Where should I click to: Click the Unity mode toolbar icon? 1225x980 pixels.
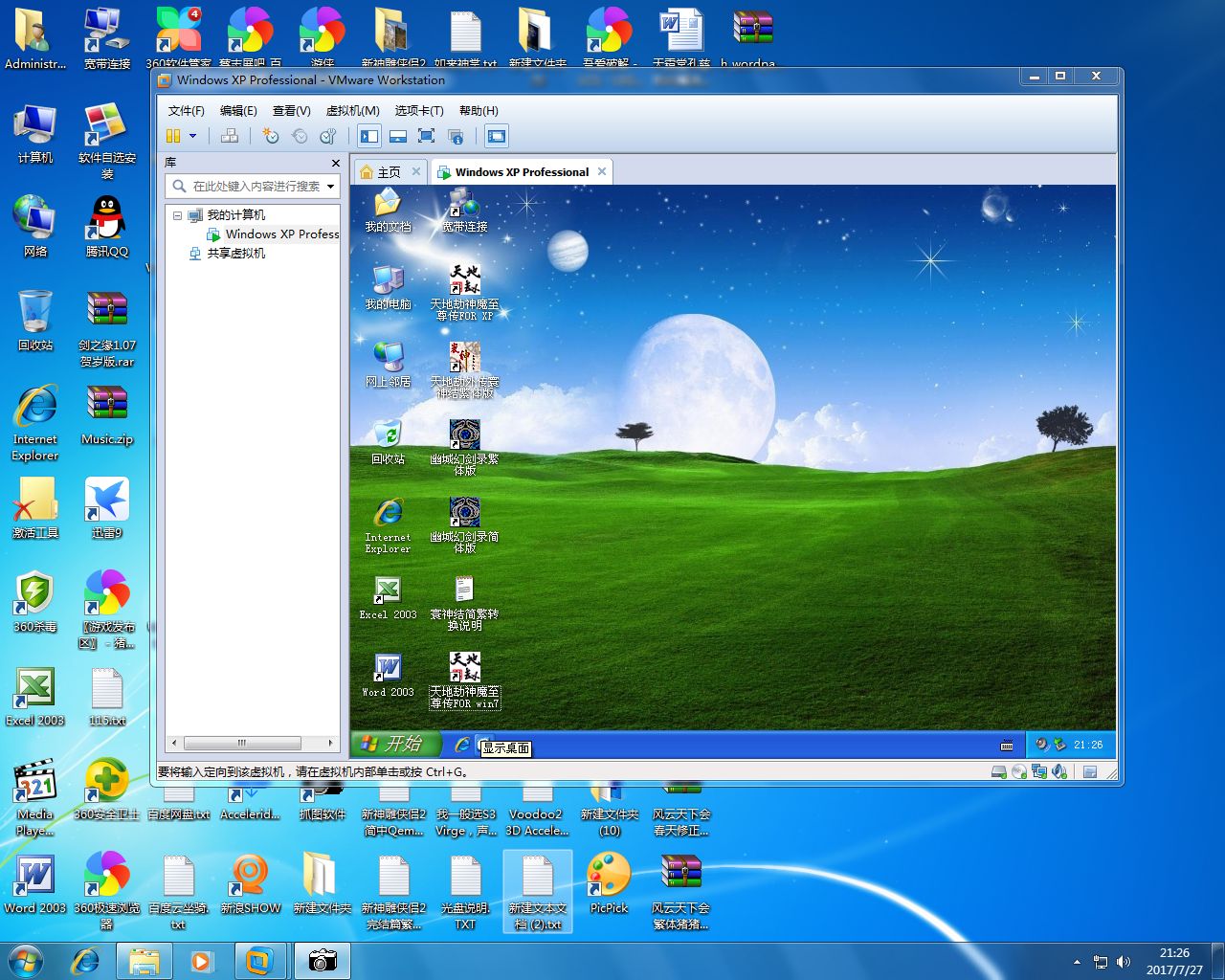point(456,136)
